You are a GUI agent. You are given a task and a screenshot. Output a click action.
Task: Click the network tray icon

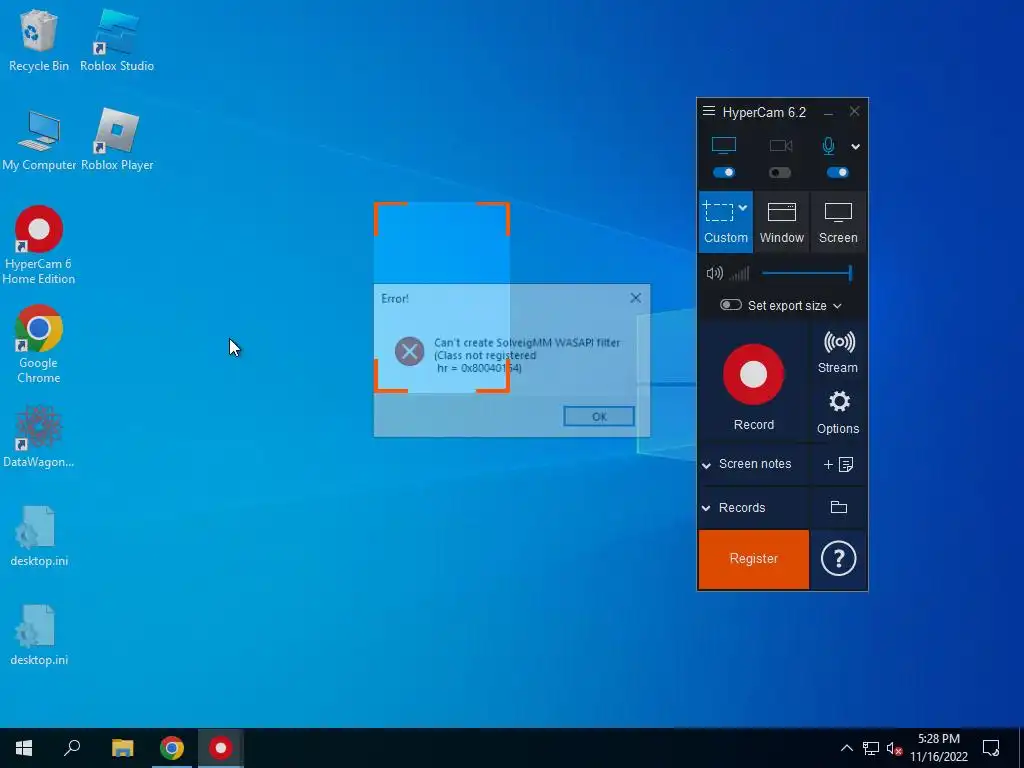[871, 748]
